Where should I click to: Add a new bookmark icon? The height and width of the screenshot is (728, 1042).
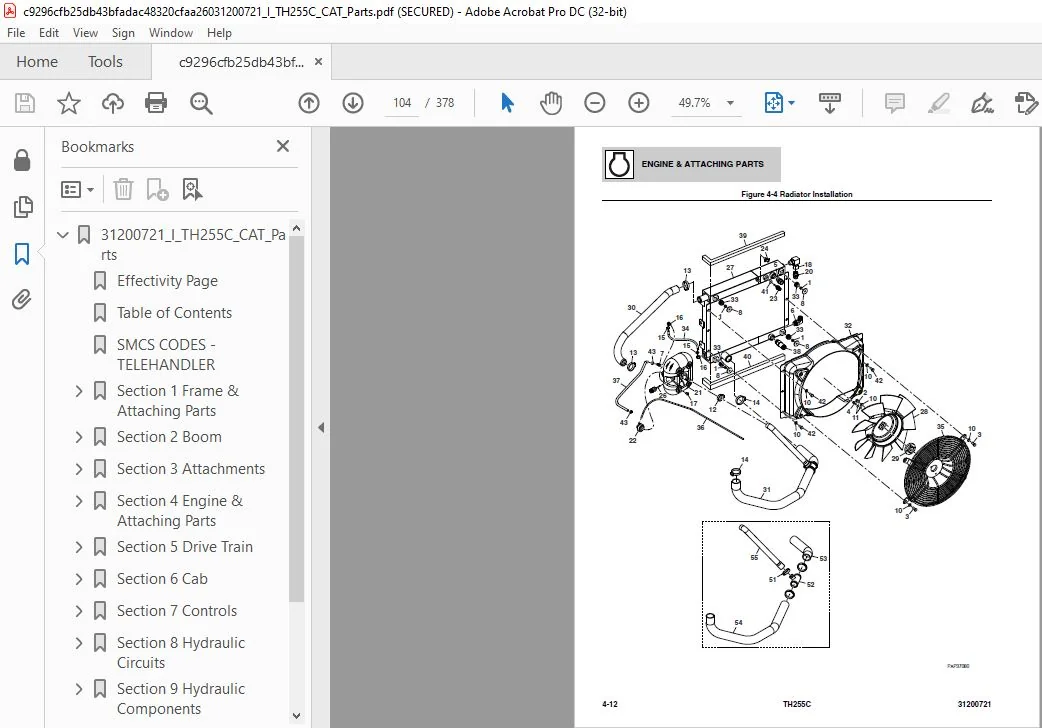tap(157, 189)
